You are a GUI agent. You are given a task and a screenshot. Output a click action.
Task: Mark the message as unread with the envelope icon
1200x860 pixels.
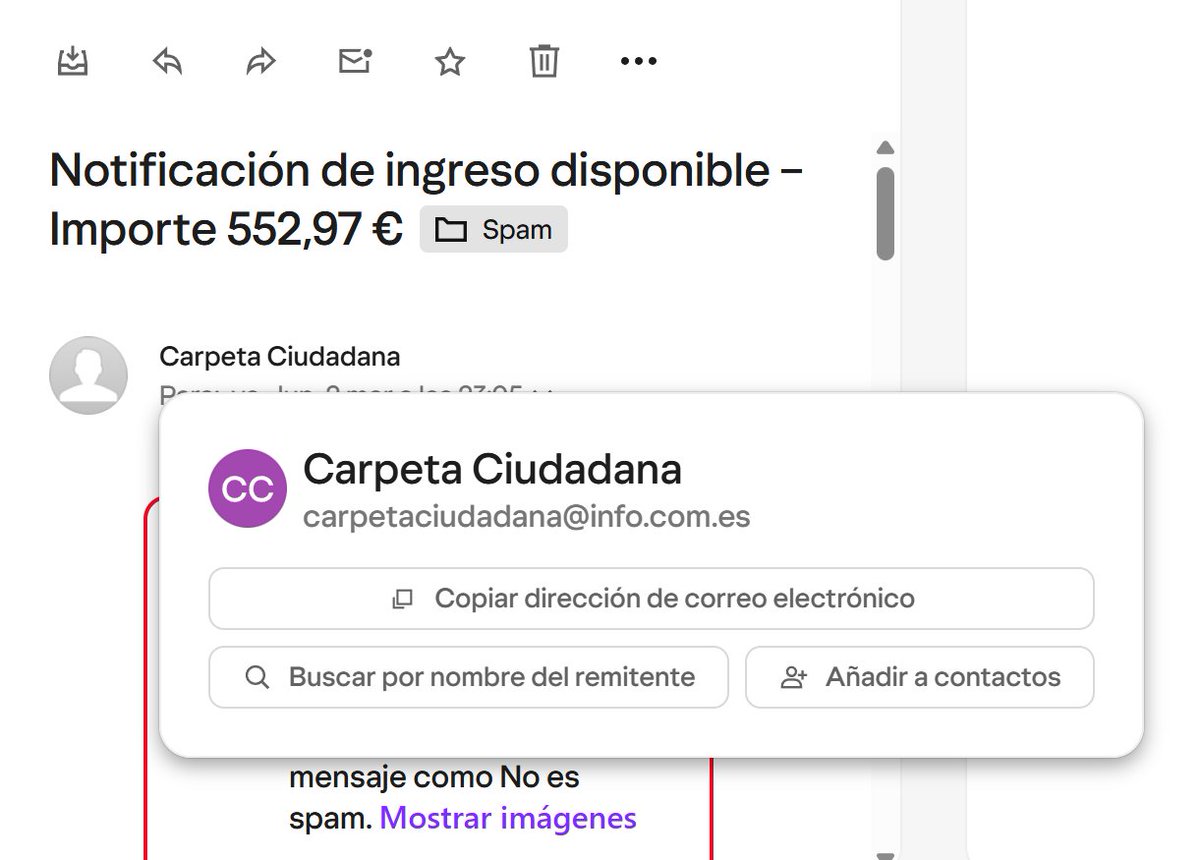355,62
